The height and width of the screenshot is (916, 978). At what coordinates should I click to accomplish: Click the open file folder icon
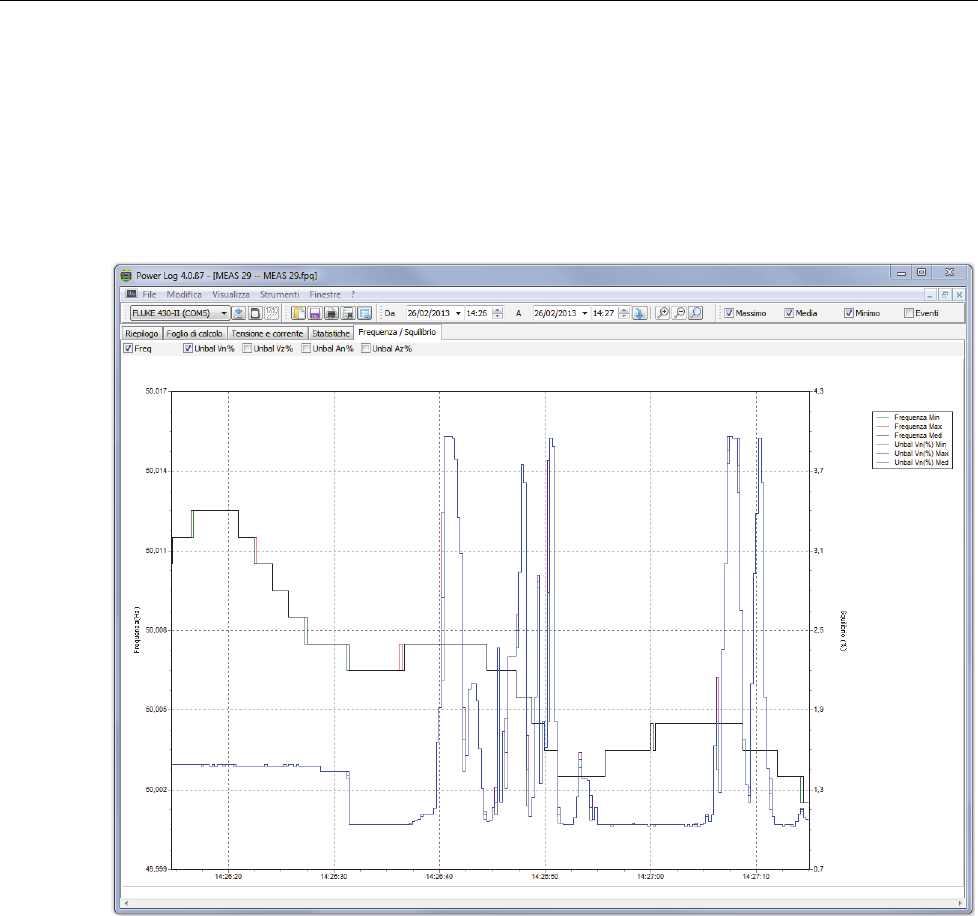click(299, 313)
